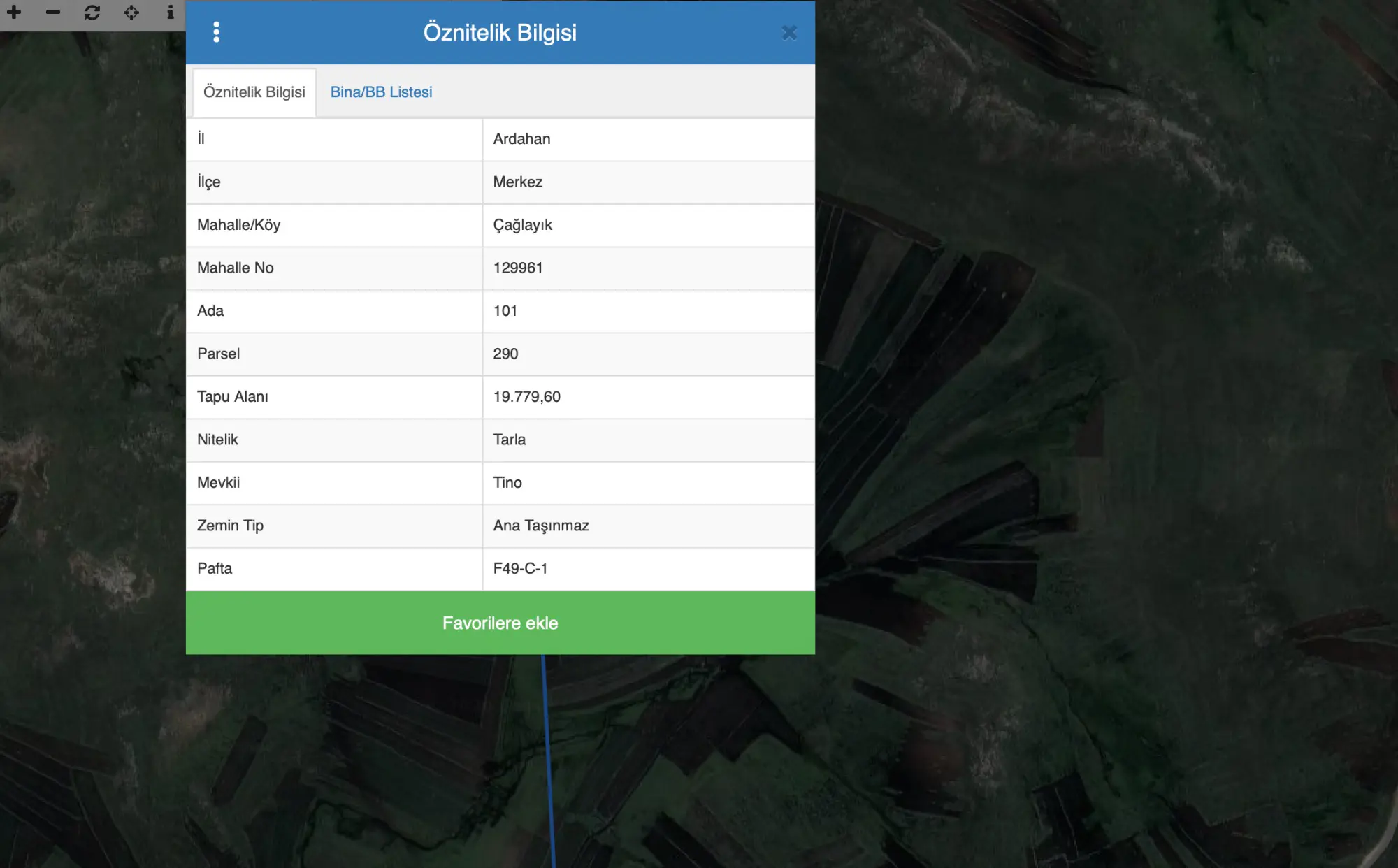
Task: Click the Mahalle/Köy row label
Action: pos(238,225)
